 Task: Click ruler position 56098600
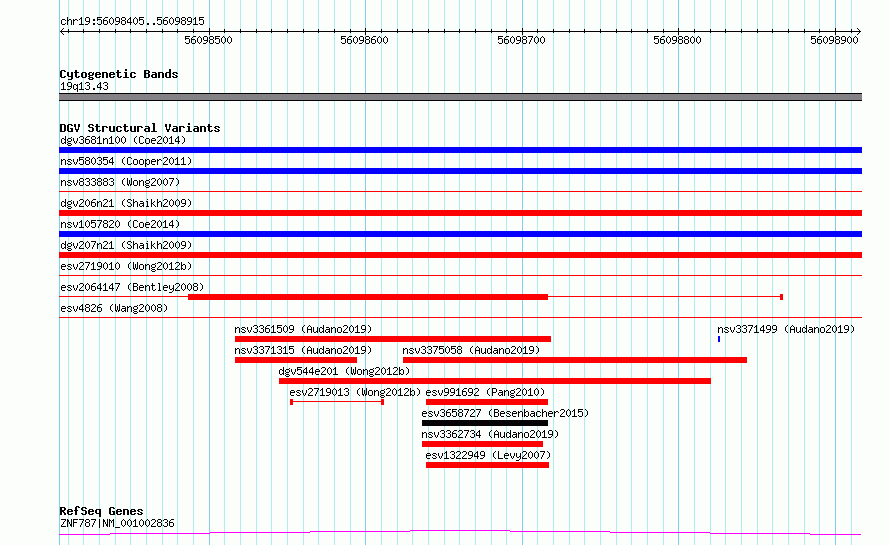coord(364,40)
